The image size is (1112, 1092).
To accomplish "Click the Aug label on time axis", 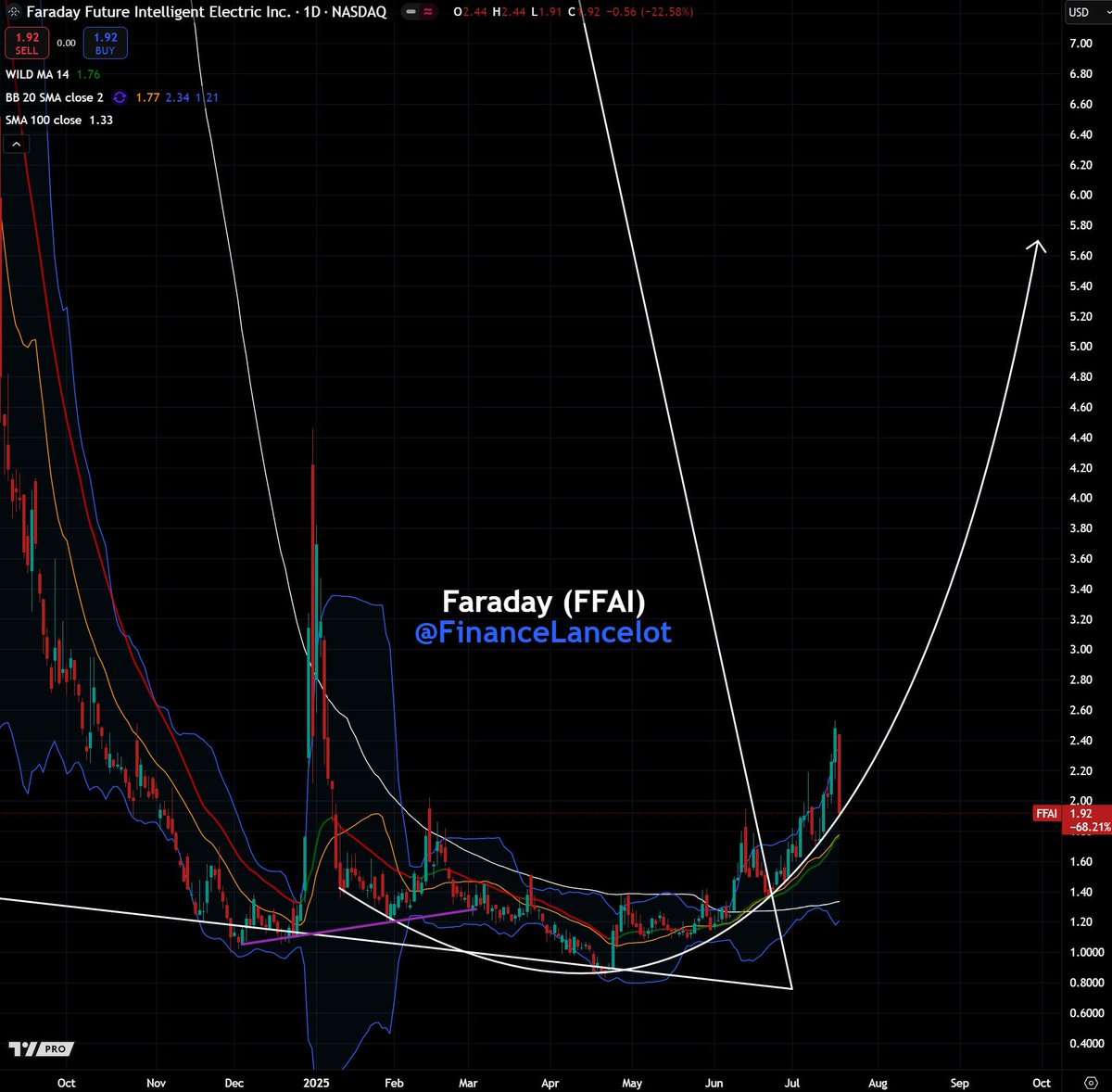I will coord(878,1083).
